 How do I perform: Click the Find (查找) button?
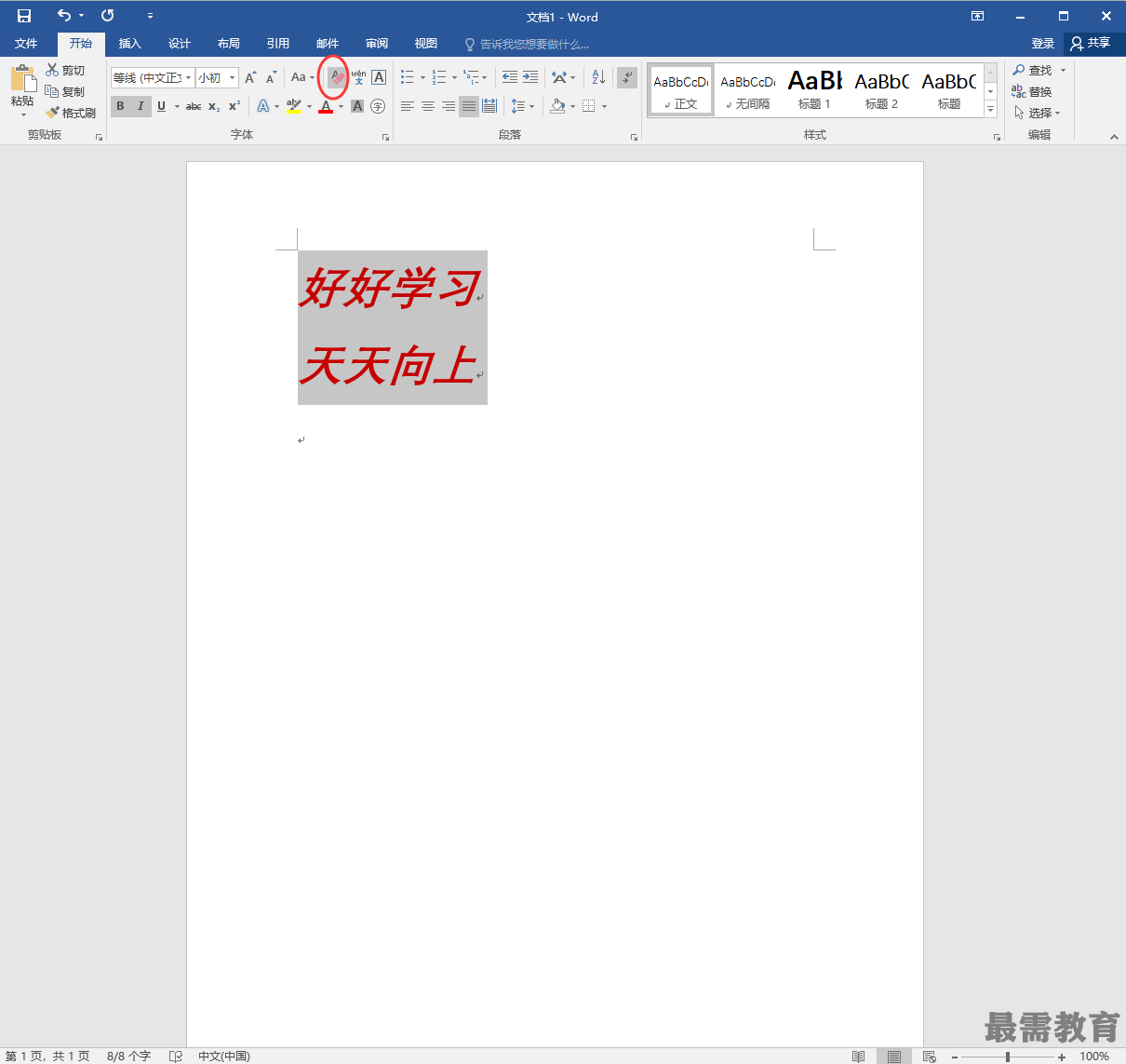click(1033, 70)
